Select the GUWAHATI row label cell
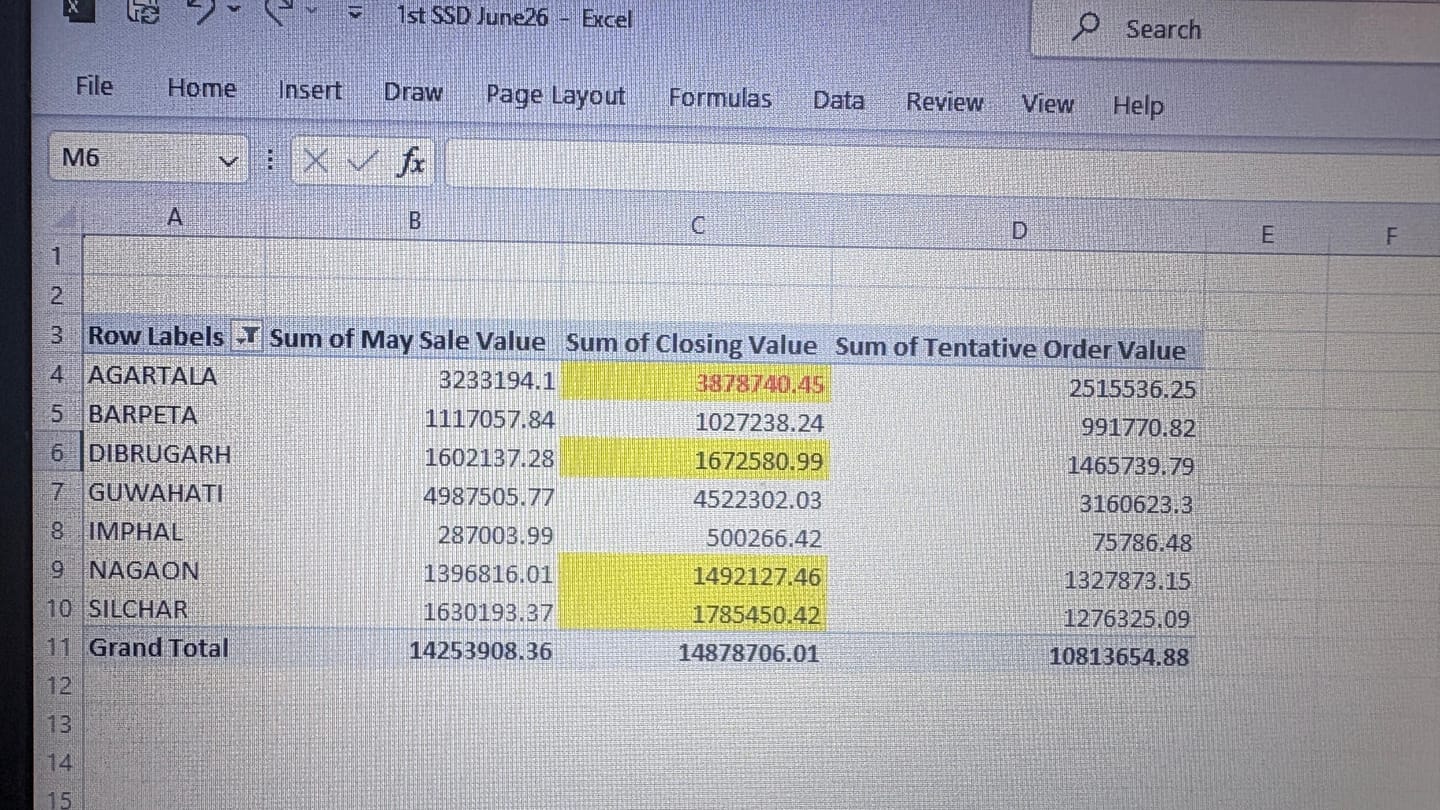This screenshot has height=810, width=1440. pos(172,492)
